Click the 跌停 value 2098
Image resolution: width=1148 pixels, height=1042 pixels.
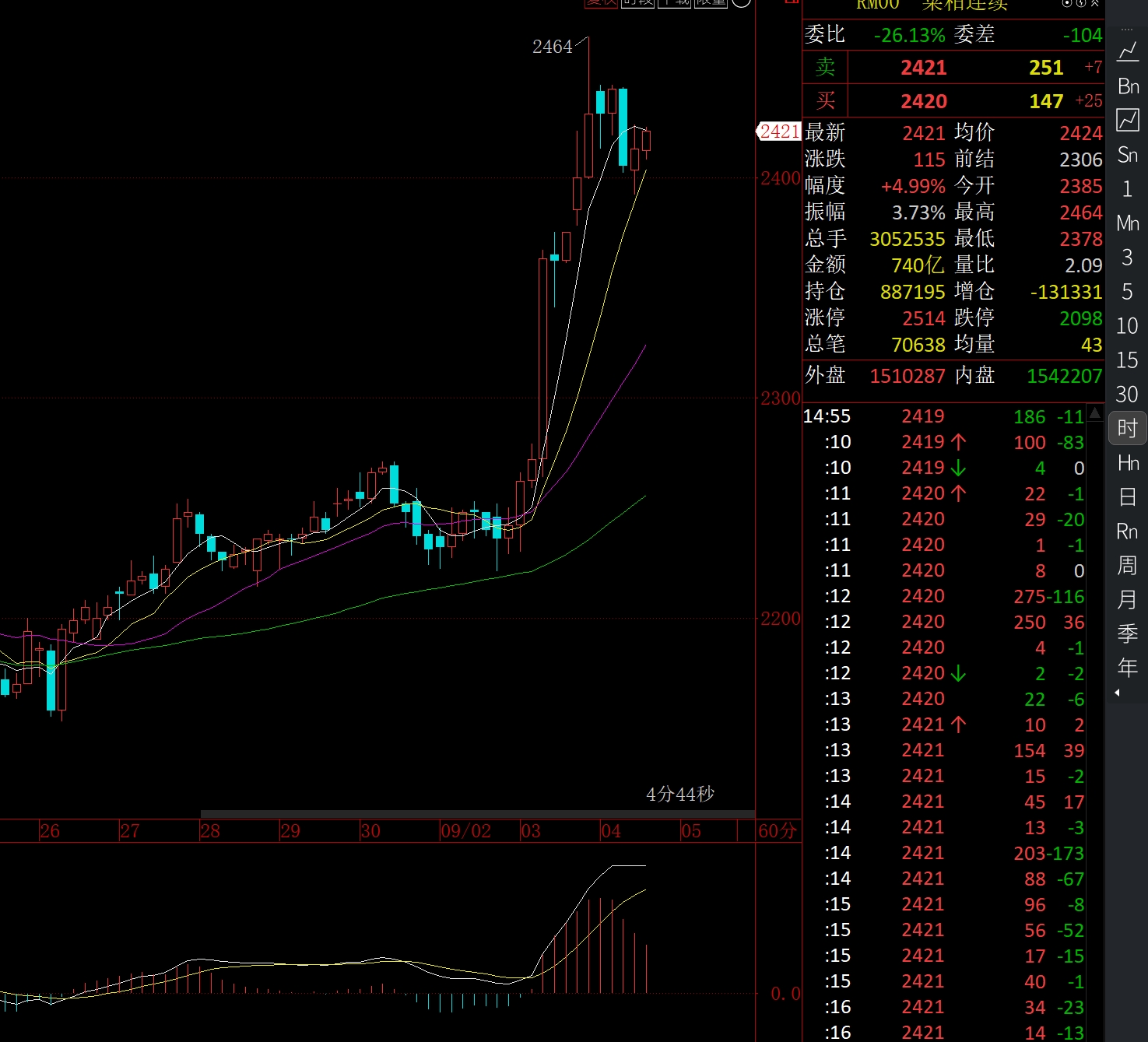tap(1081, 318)
